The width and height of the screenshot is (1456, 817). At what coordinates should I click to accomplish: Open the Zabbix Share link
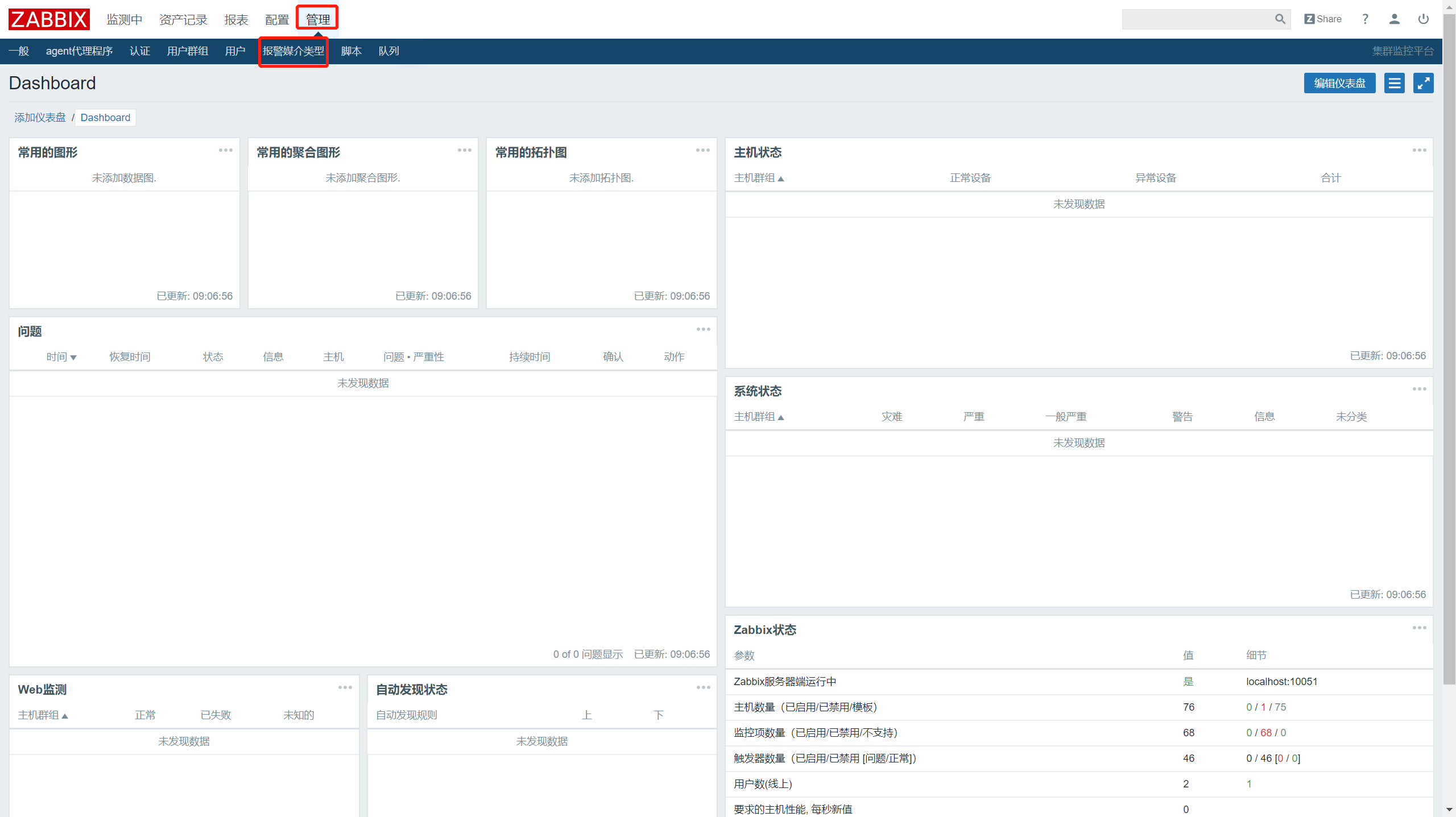click(1323, 19)
